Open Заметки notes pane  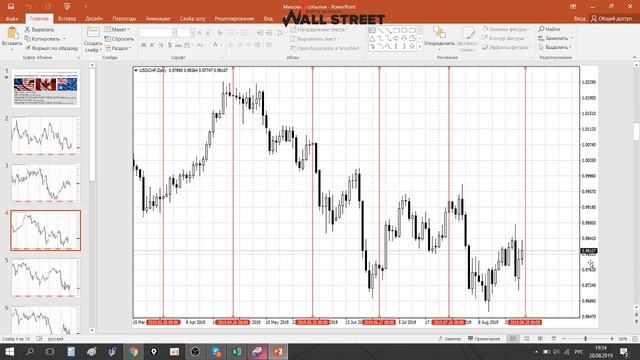tap(449, 339)
